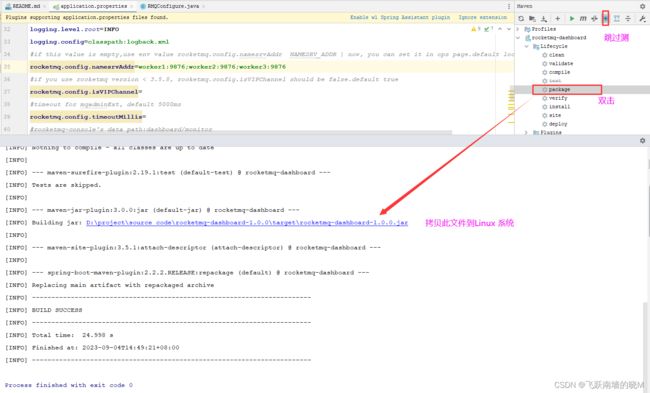Add Maven project with plus icon
The height and width of the screenshot is (393, 650).
point(558,19)
